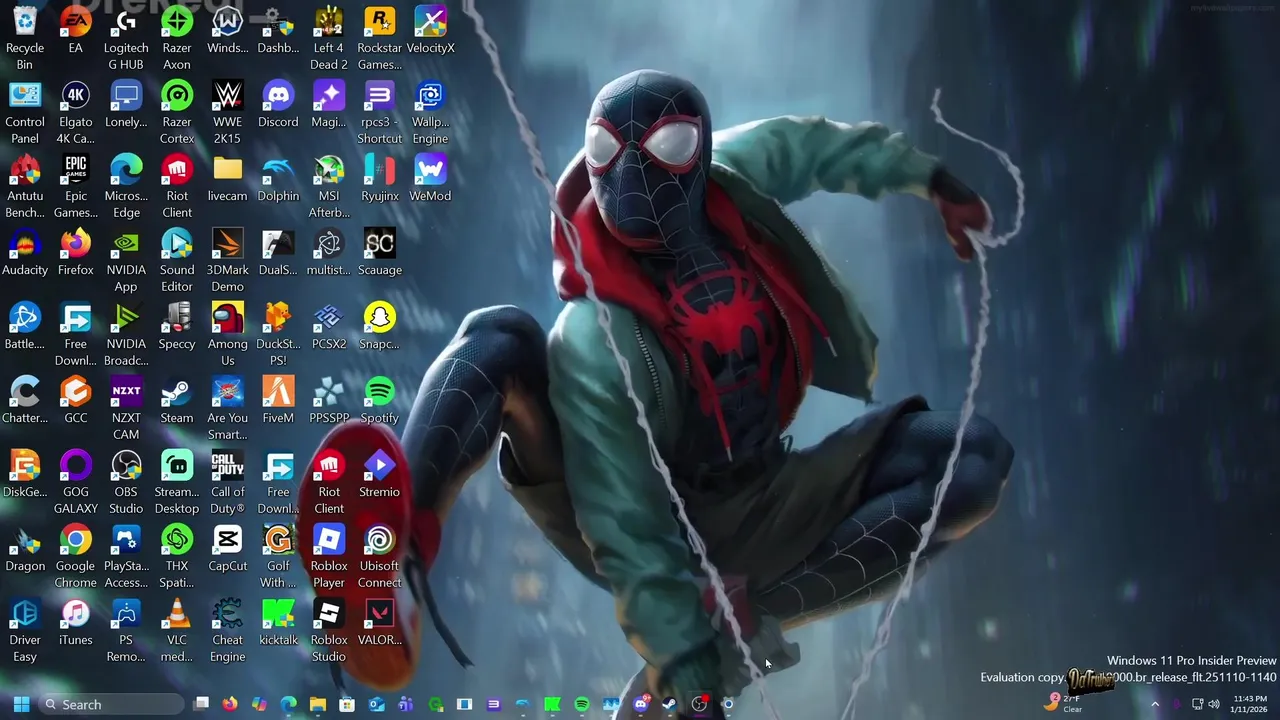Launch the EA app shortcut
The image size is (1280, 720).
pyautogui.click(x=76, y=30)
